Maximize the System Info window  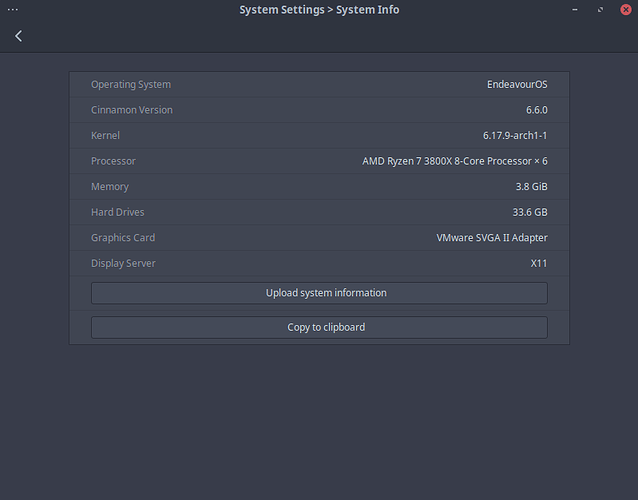(600, 9)
